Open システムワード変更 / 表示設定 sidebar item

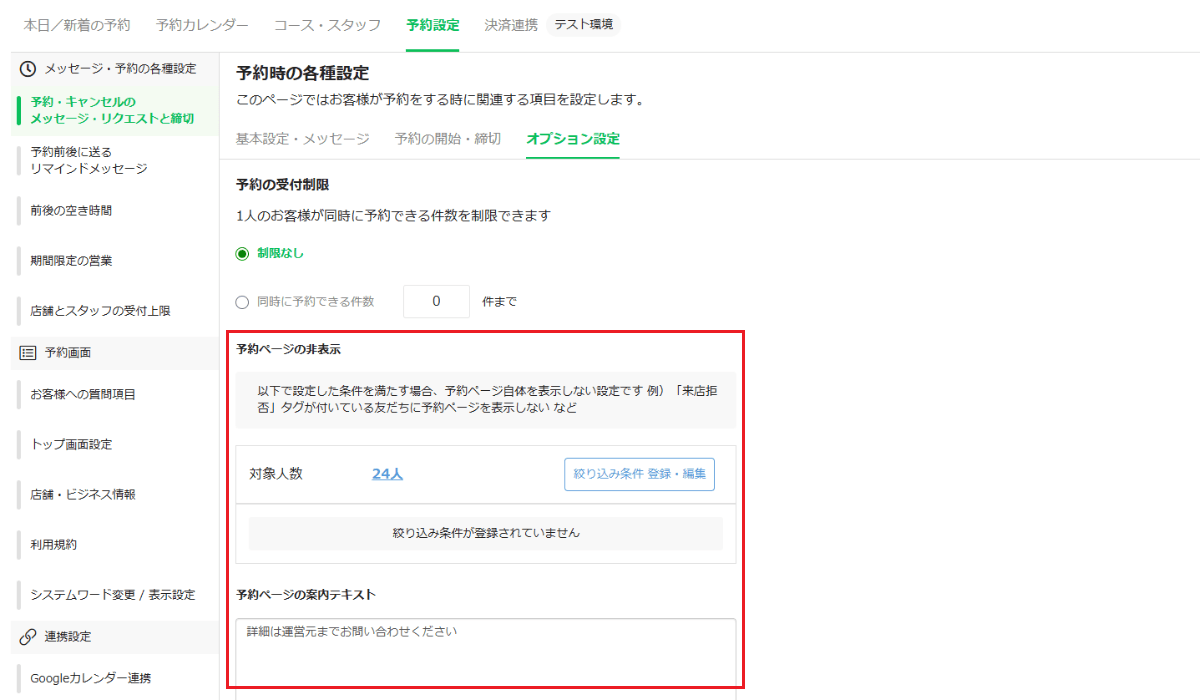(112, 595)
